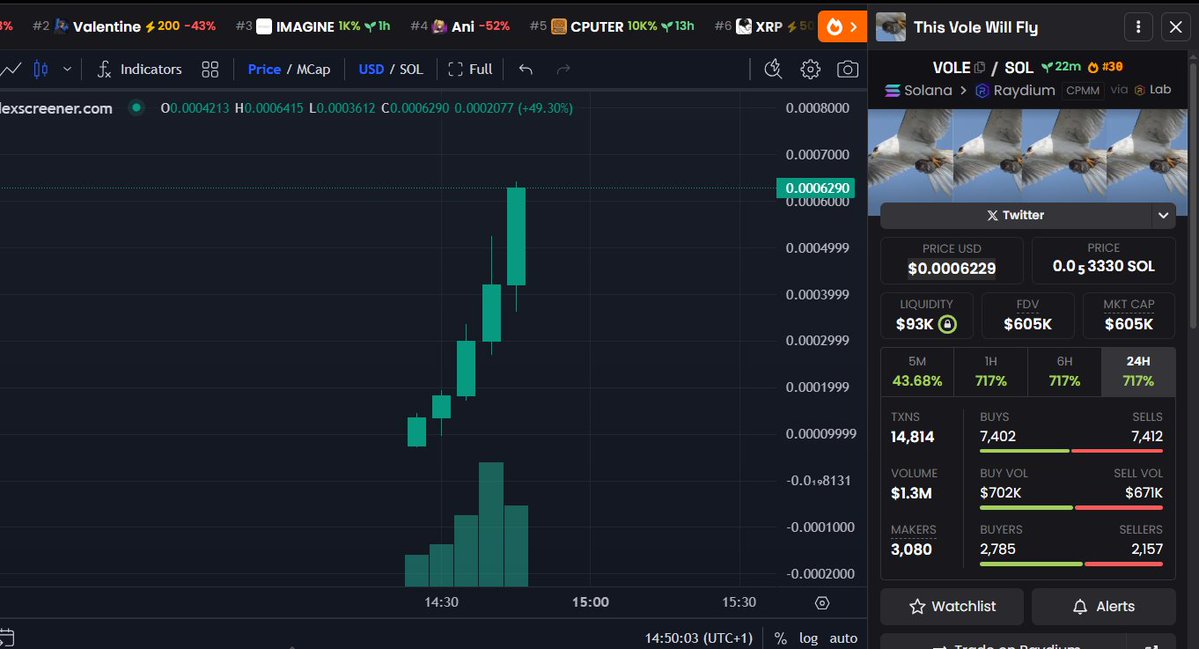Expand trending list with the flame button
The width and height of the screenshot is (1199, 649).
[843, 27]
